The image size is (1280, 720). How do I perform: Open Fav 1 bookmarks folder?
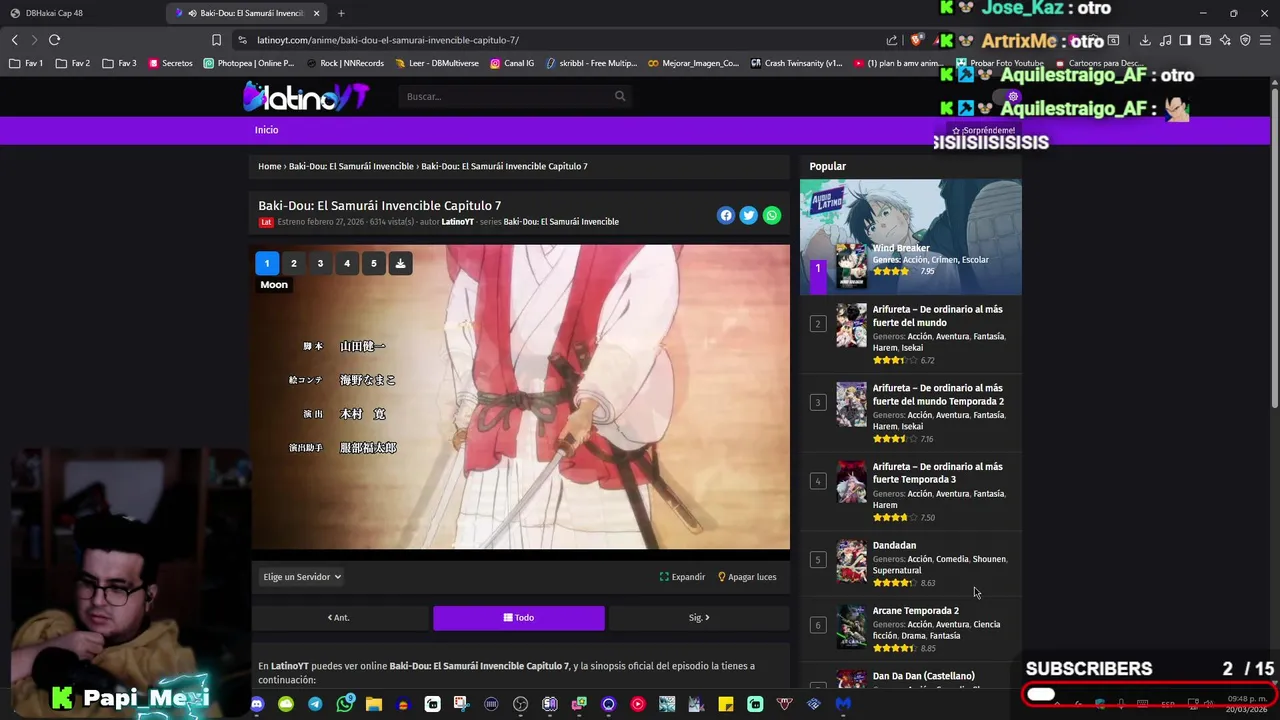coord(25,63)
